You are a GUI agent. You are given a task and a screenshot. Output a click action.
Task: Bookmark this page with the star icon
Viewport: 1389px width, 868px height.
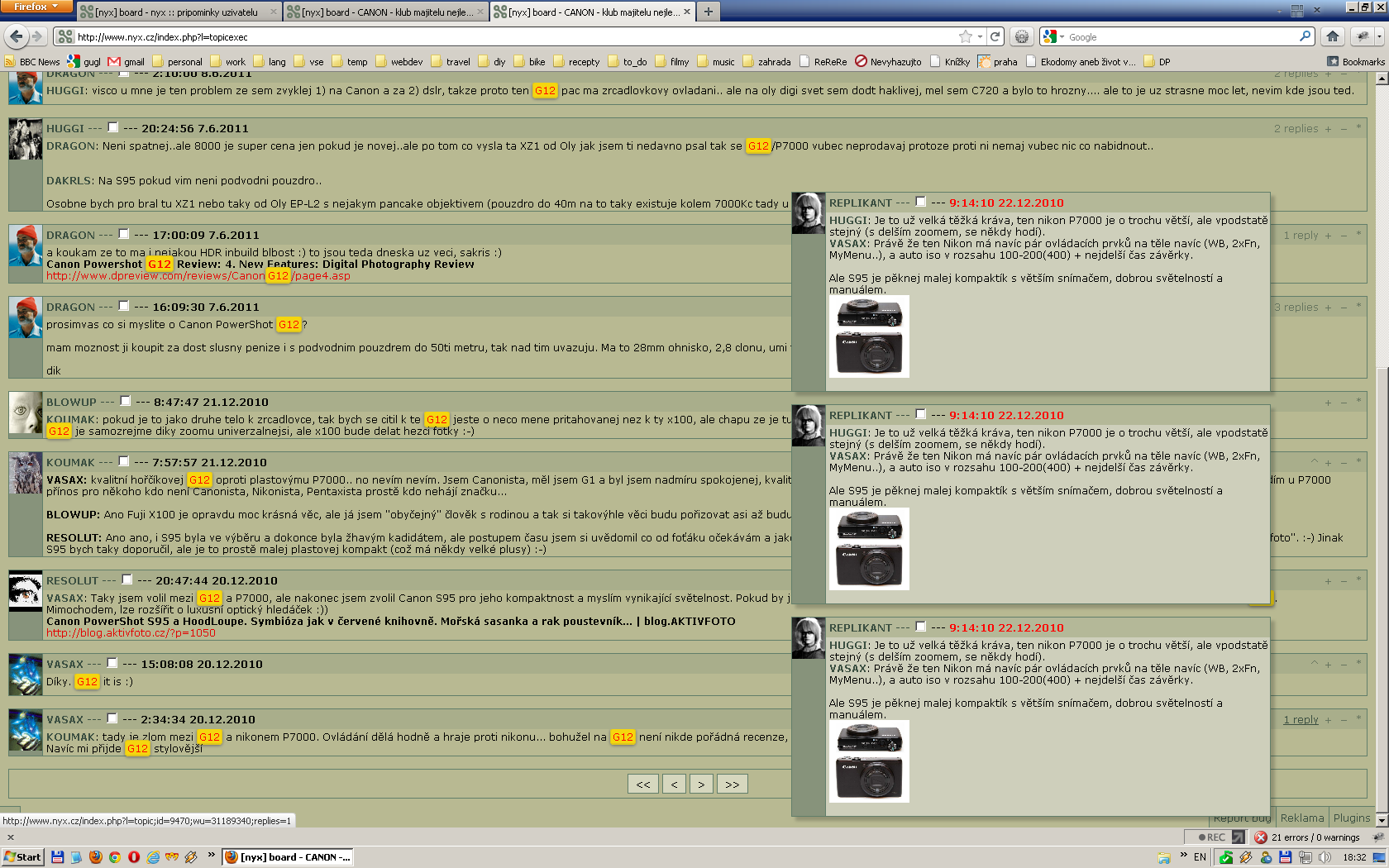coord(965,36)
